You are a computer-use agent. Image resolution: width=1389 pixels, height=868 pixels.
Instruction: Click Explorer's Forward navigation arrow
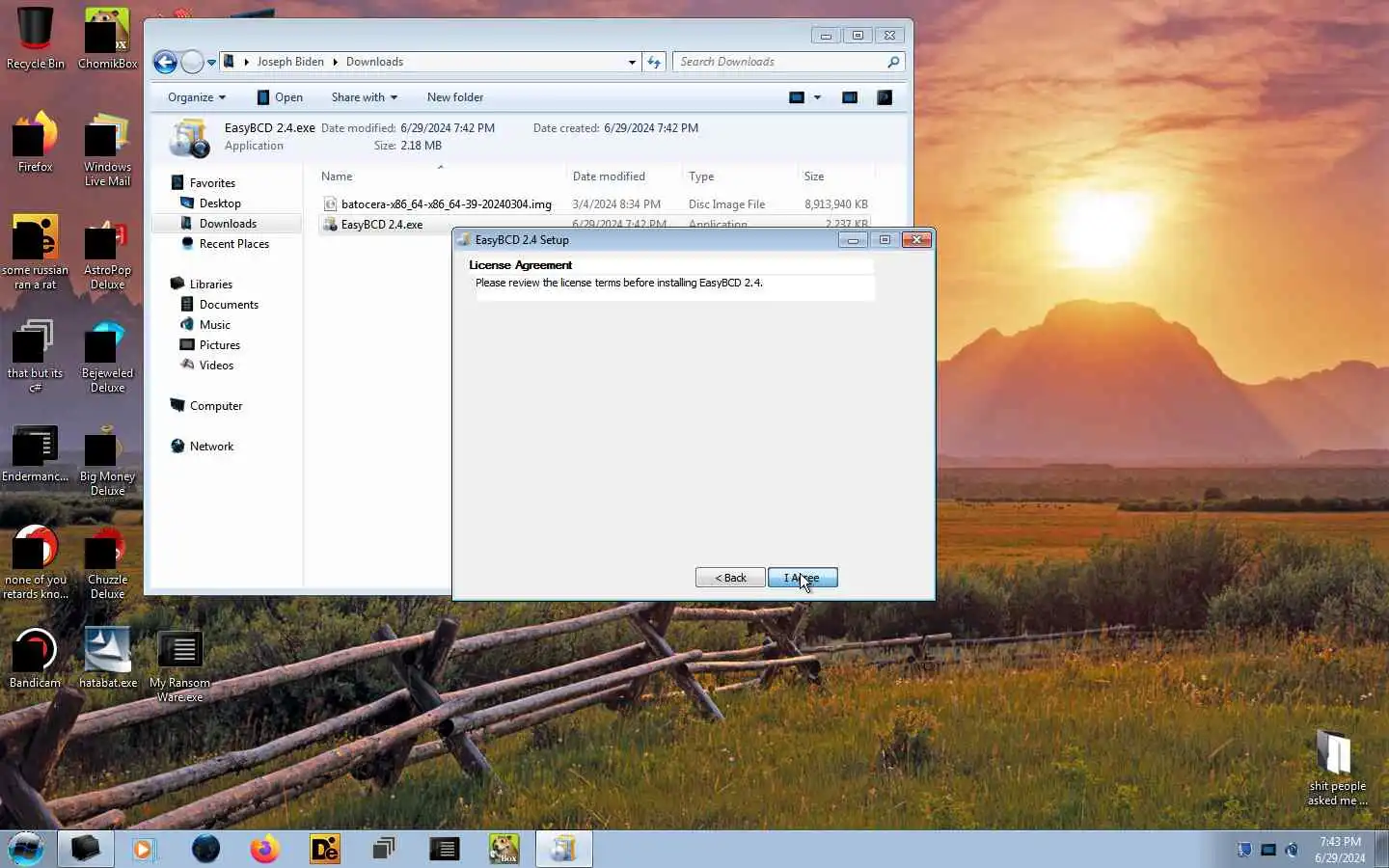[x=192, y=62]
